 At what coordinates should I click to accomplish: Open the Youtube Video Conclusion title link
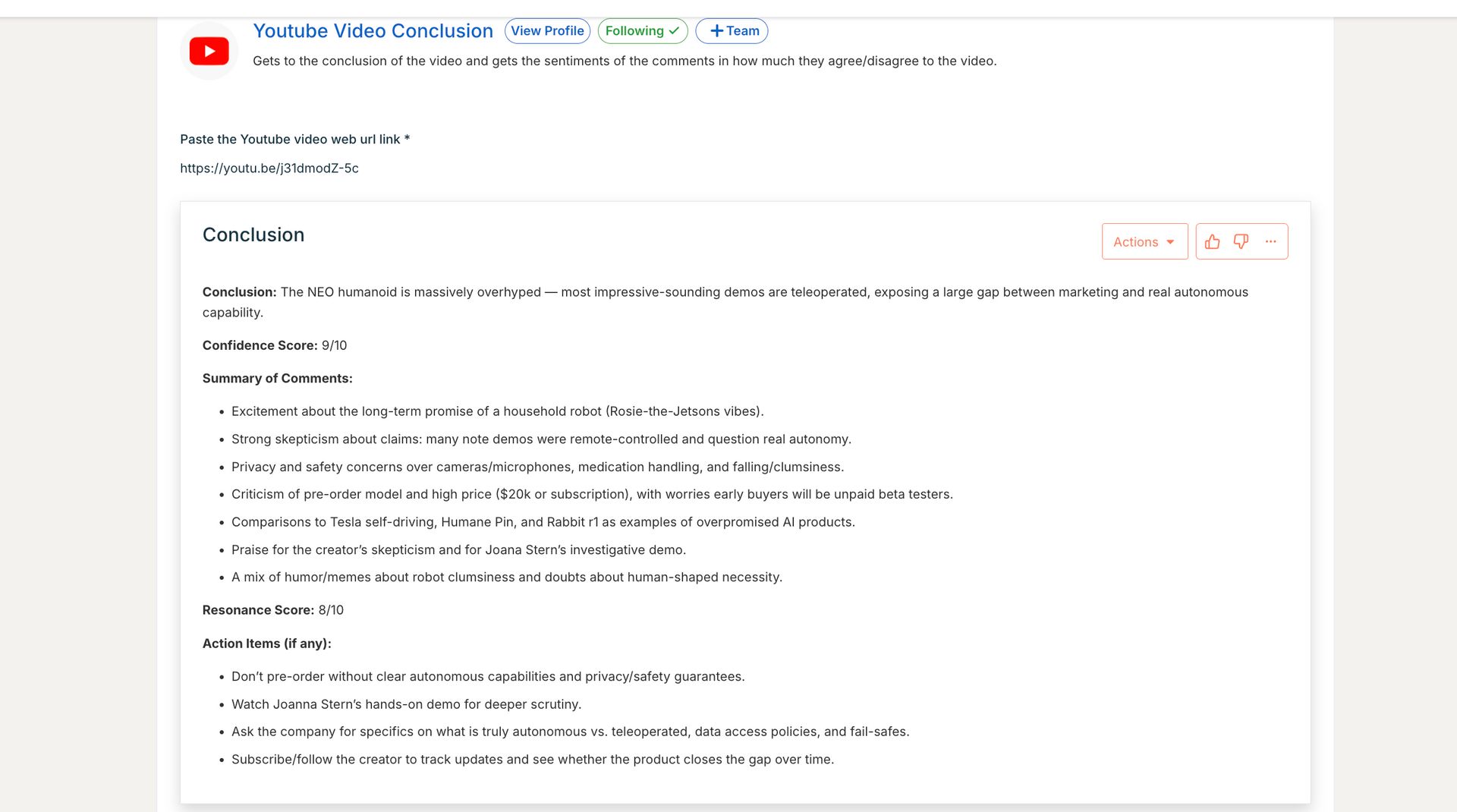pos(373,31)
